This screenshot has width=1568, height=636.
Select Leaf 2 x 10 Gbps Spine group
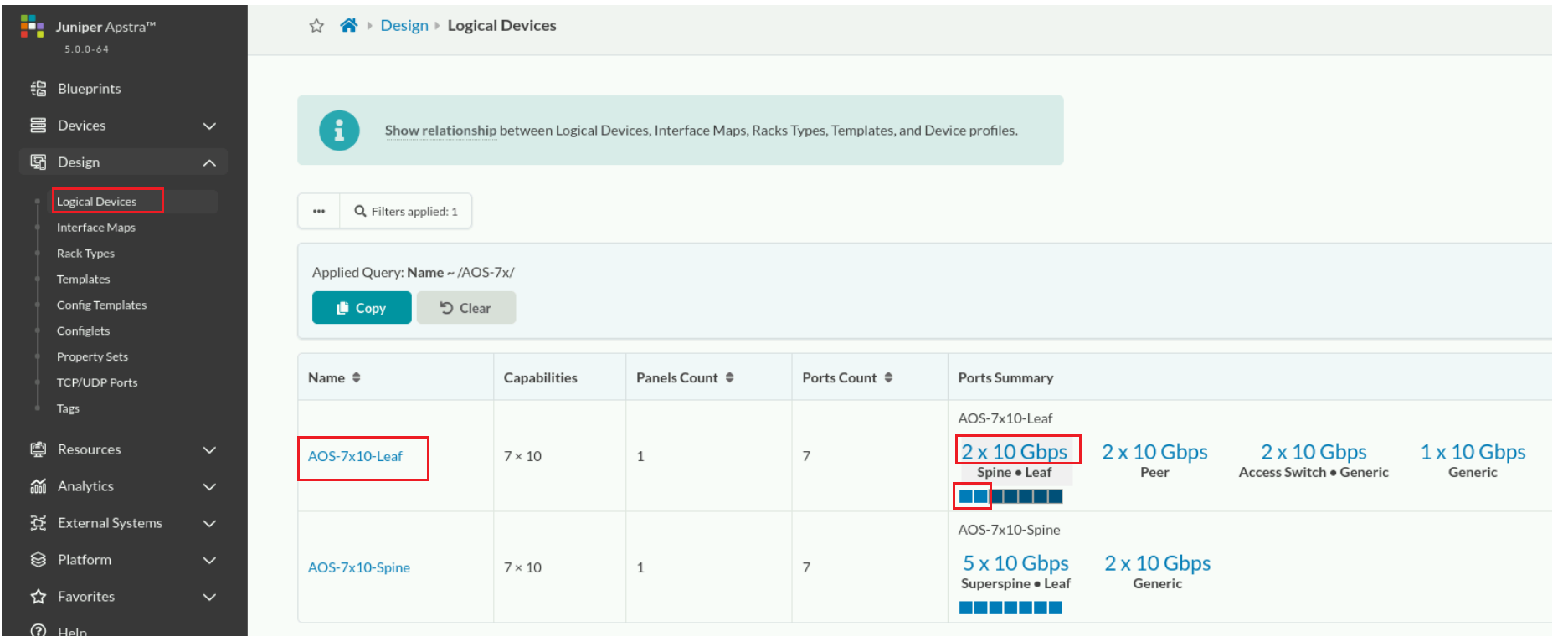point(1015,460)
